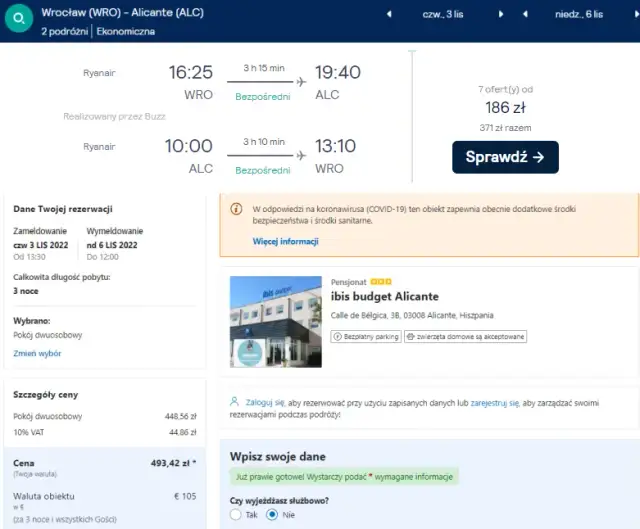
Task: Click ibis budget Alicante hotel name
Action: tap(384, 296)
